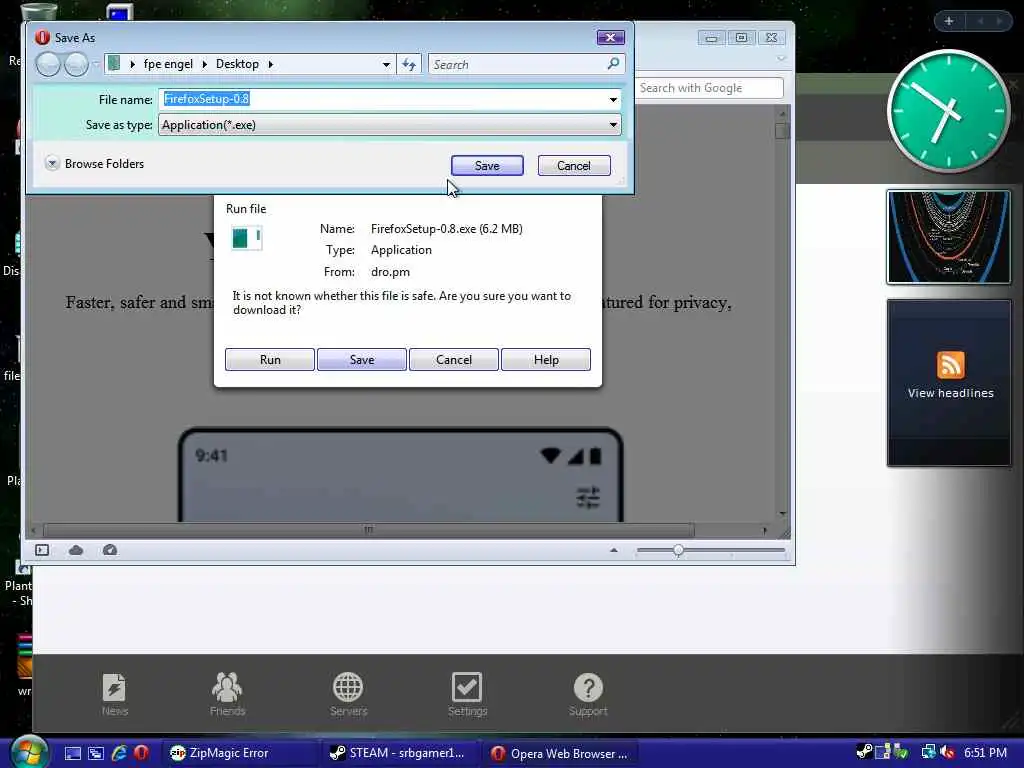Switch to ZipMagic Error taskbar button
This screenshot has width=1024, height=768.
[x=240, y=753]
